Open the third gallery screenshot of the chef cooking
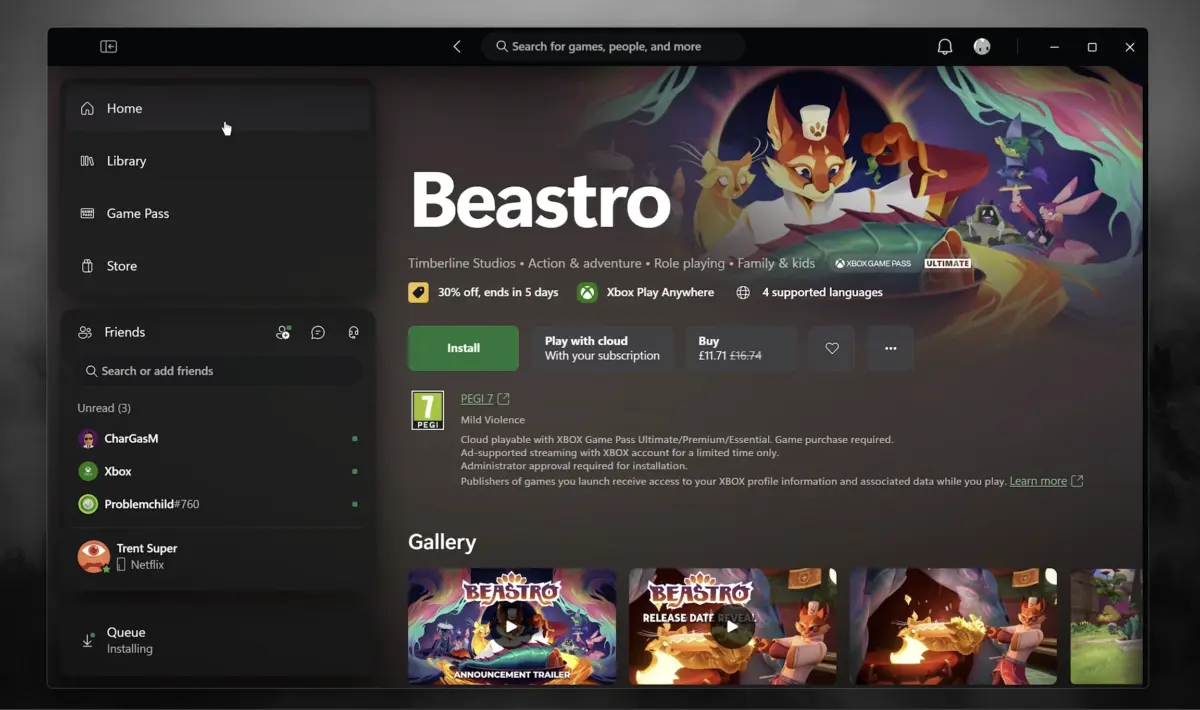Screen dimensions: 1200x710 tap(953, 627)
